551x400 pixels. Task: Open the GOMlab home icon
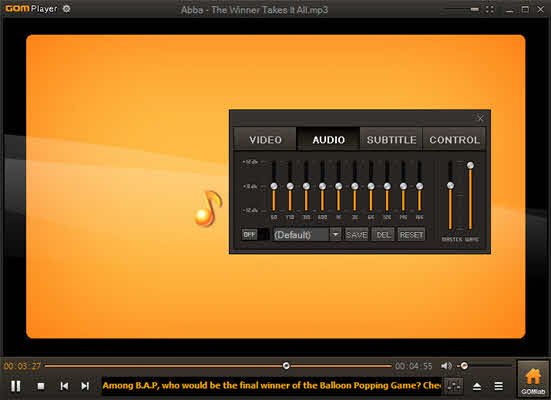(533, 380)
